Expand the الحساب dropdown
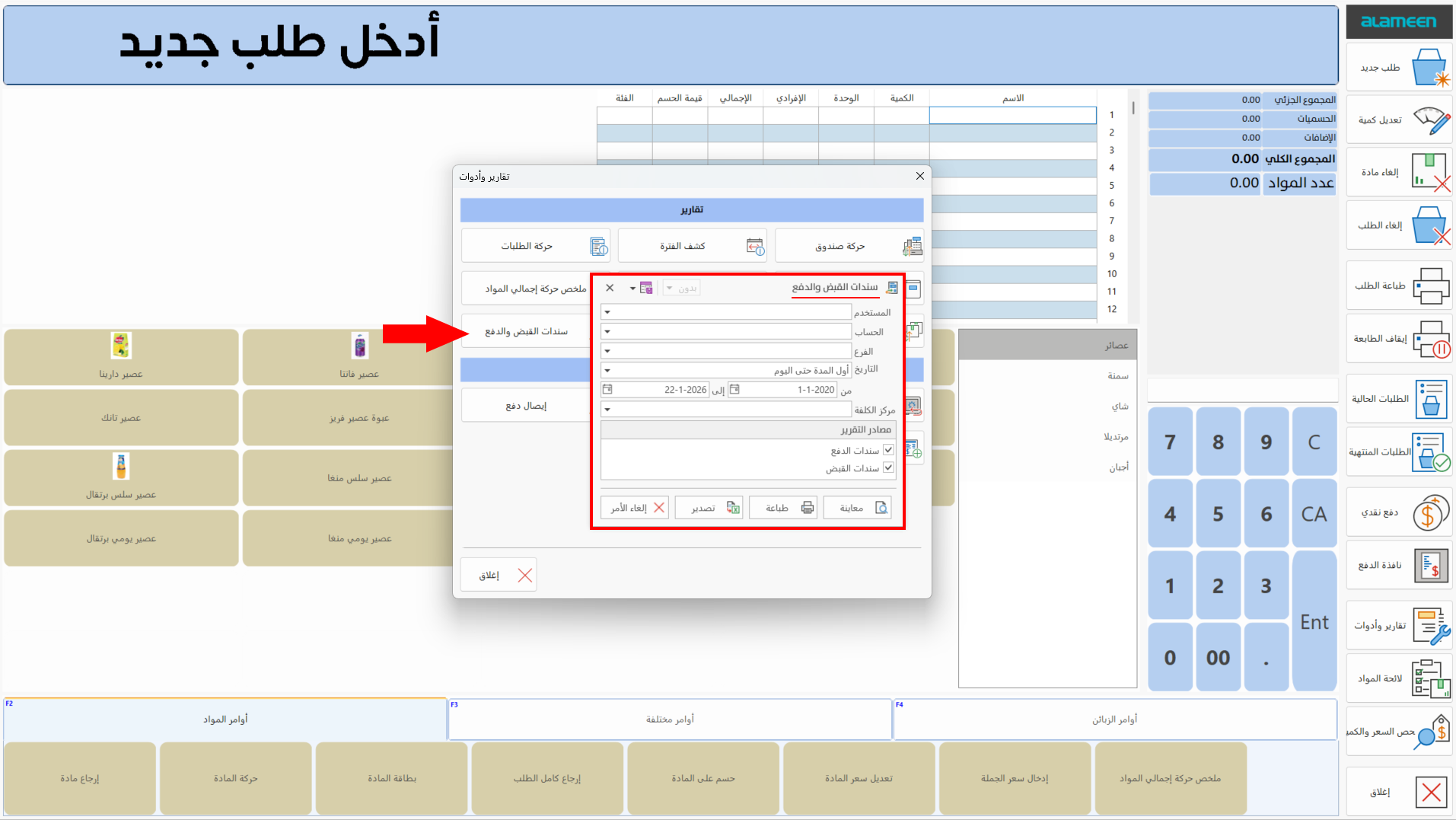1456x820 pixels. (x=607, y=331)
